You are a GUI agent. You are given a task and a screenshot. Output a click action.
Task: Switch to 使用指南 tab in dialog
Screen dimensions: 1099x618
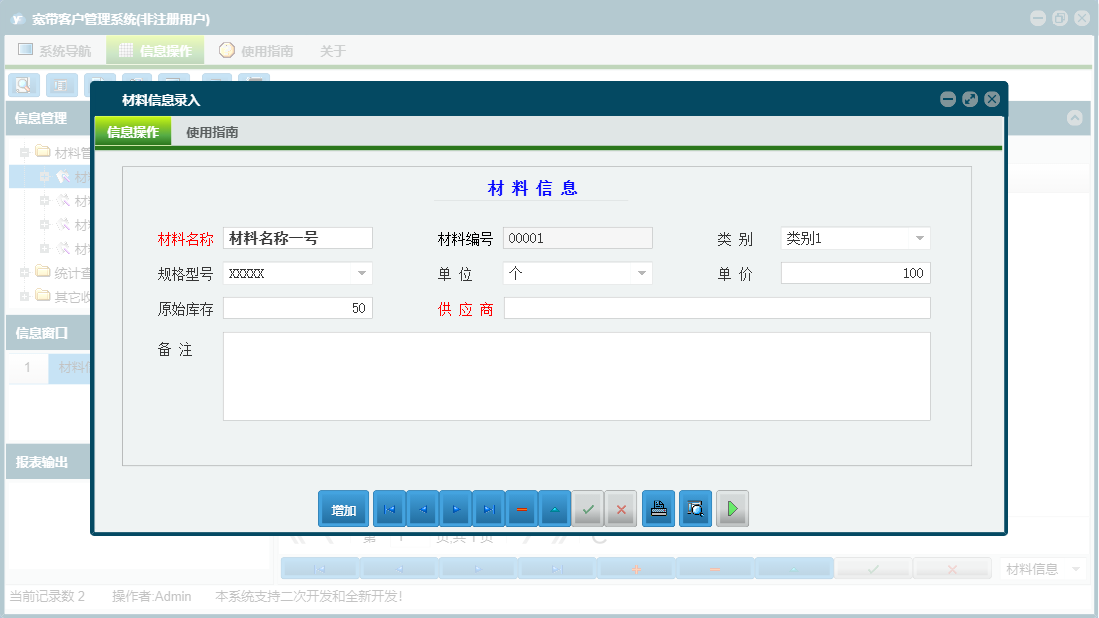tap(212, 132)
